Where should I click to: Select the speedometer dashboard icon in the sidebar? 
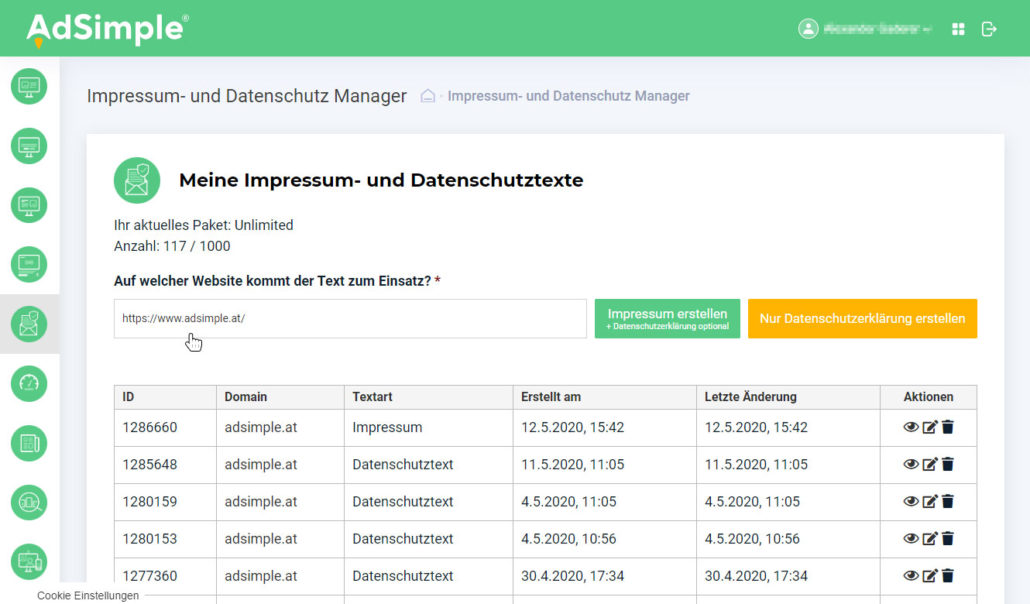[x=29, y=383]
